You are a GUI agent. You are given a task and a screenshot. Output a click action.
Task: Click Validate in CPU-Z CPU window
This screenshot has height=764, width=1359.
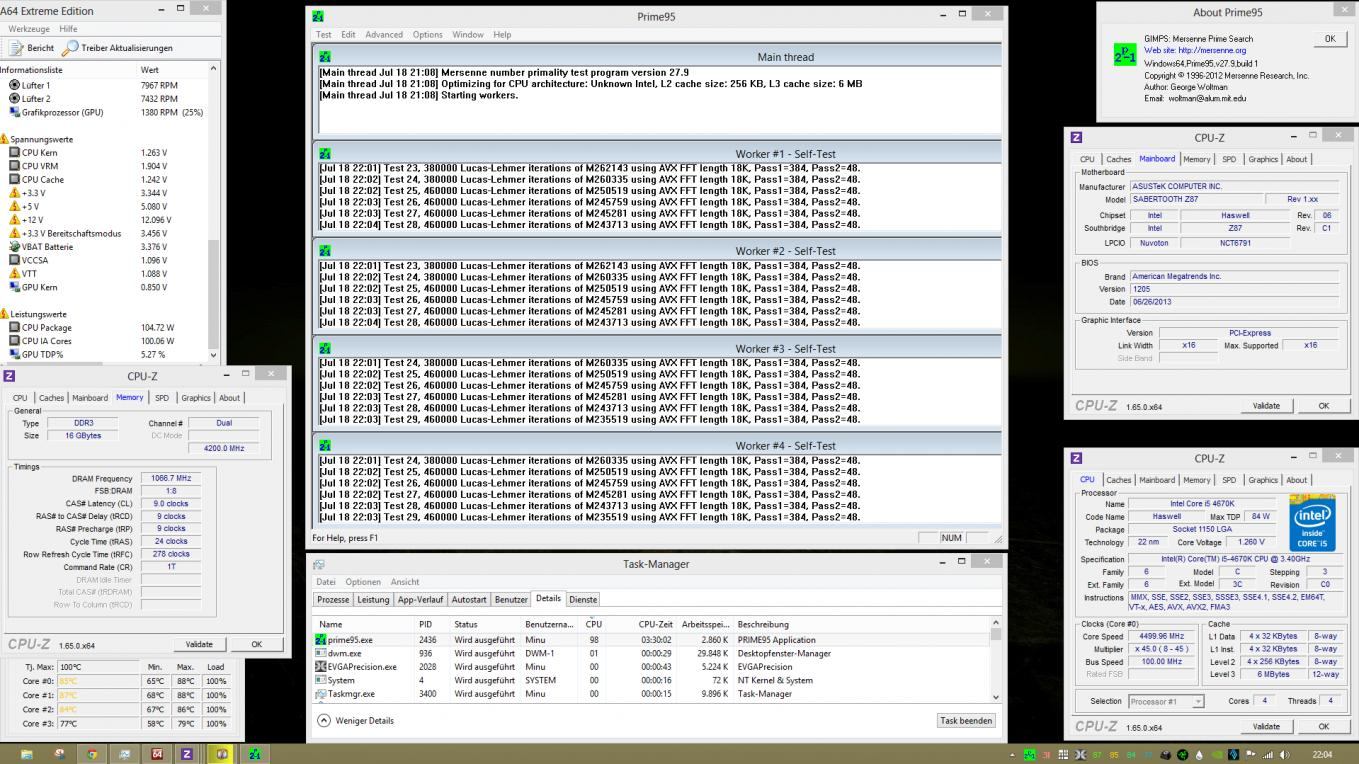[x=1266, y=727]
